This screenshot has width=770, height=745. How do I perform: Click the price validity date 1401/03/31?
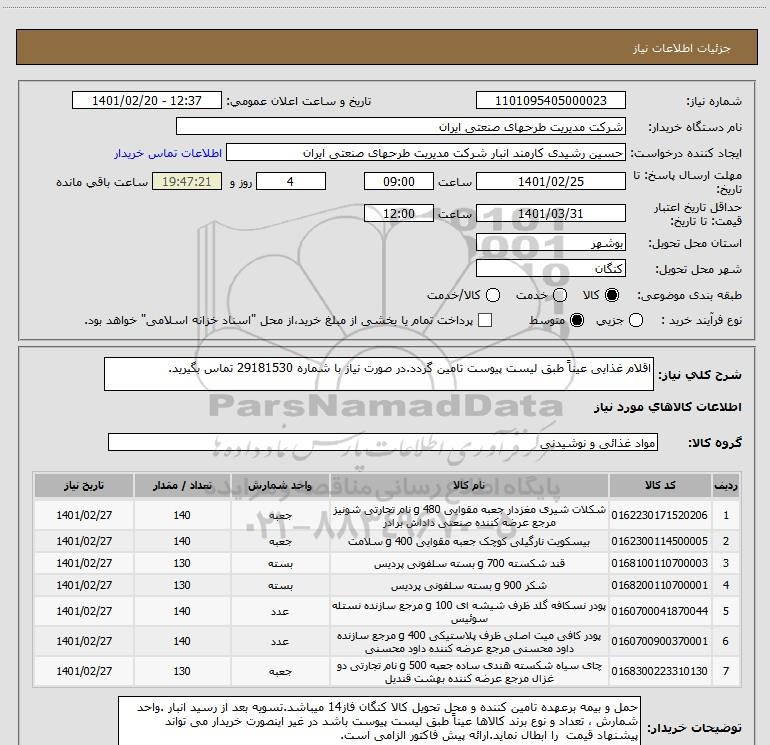click(x=550, y=214)
